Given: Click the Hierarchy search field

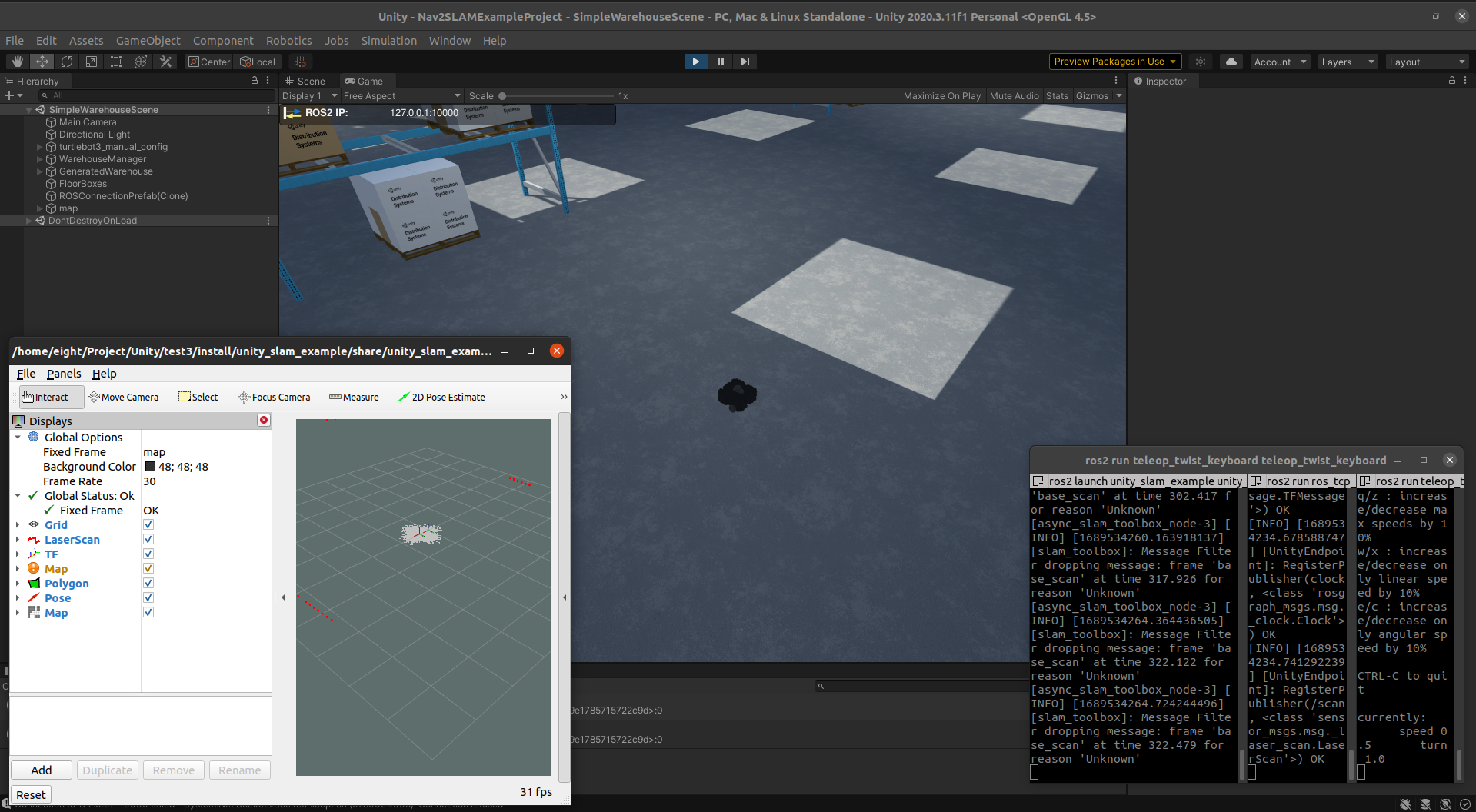Looking at the screenshot, I should (158, 95).
